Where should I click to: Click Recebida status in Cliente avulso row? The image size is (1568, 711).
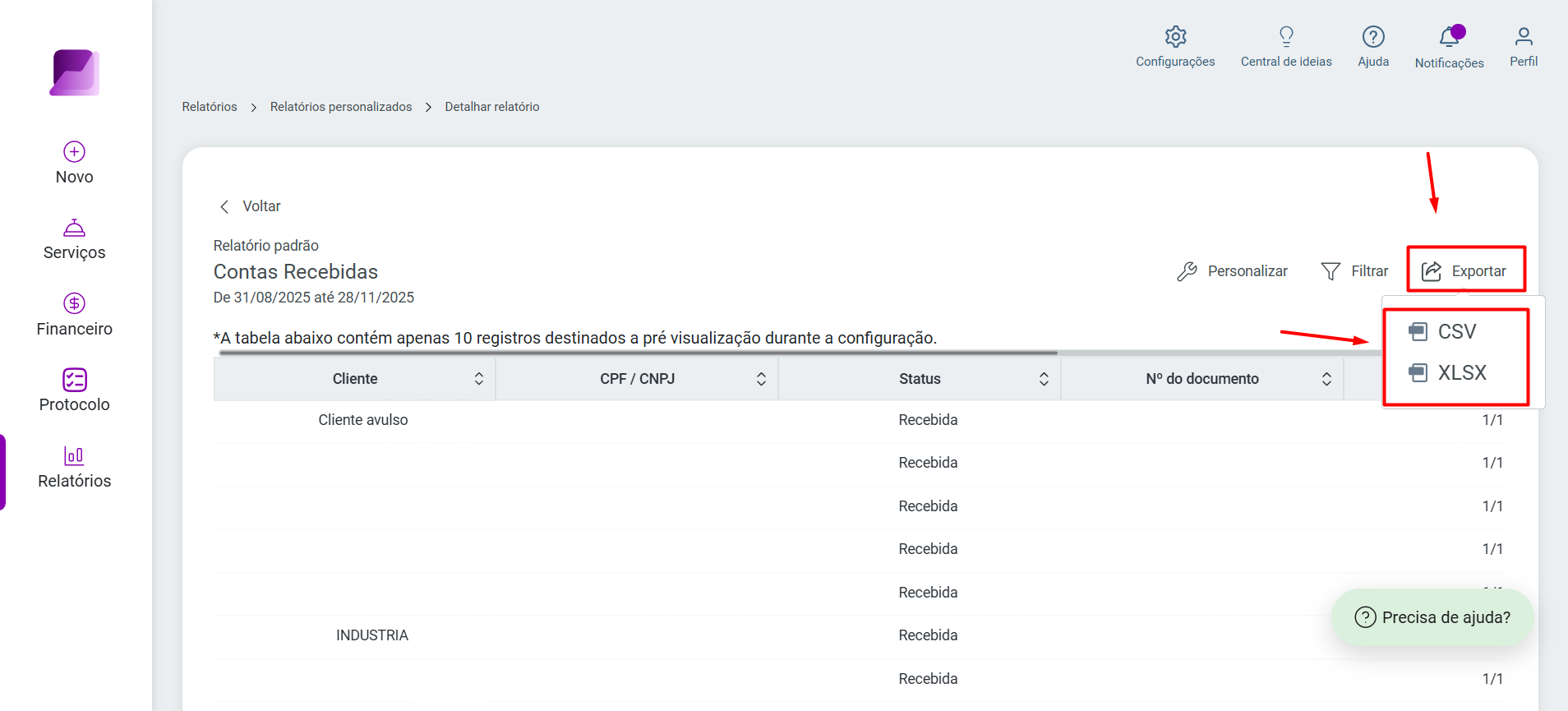coord(928,420)
